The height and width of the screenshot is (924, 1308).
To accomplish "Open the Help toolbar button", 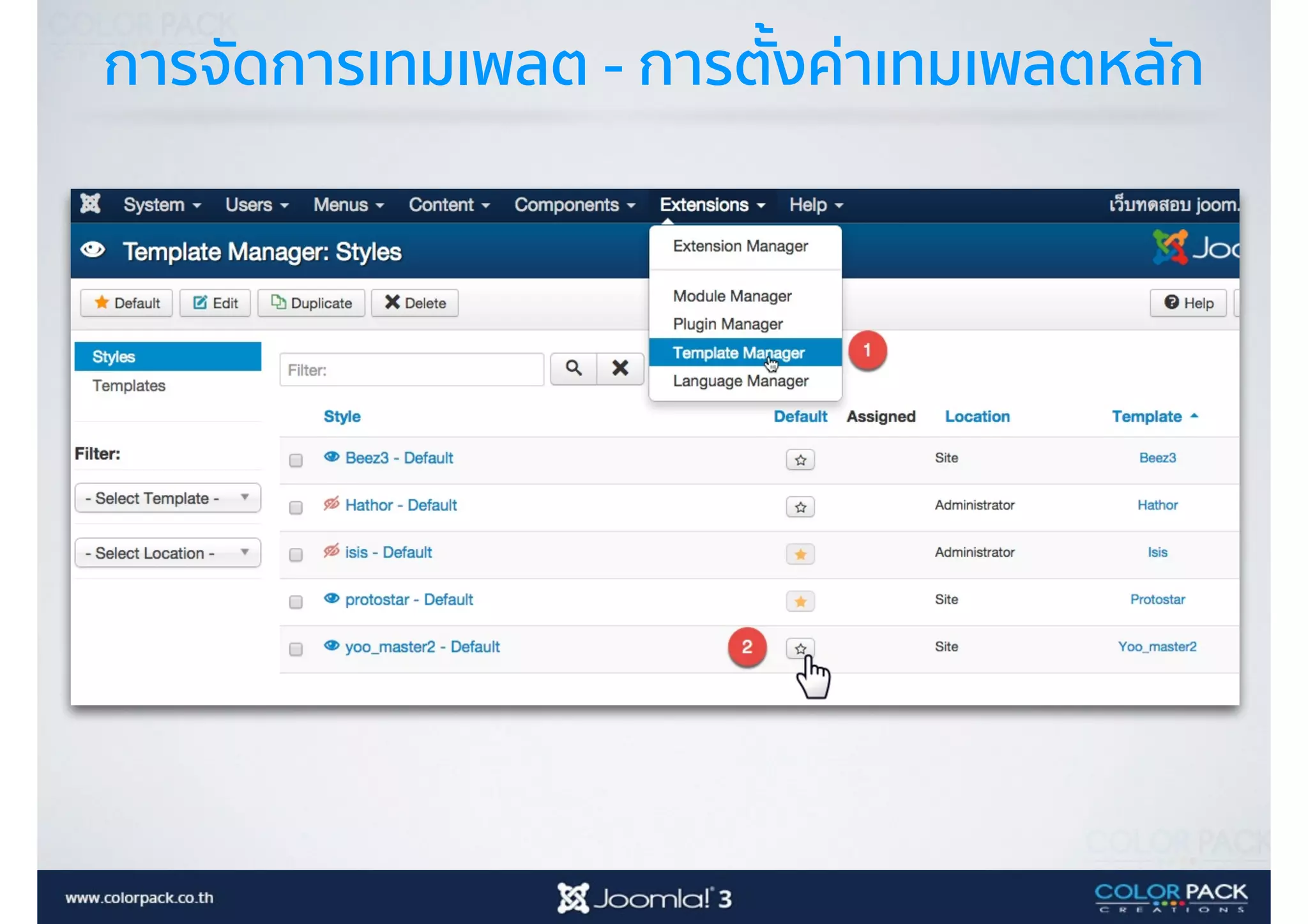I will tap(1188, 303).
